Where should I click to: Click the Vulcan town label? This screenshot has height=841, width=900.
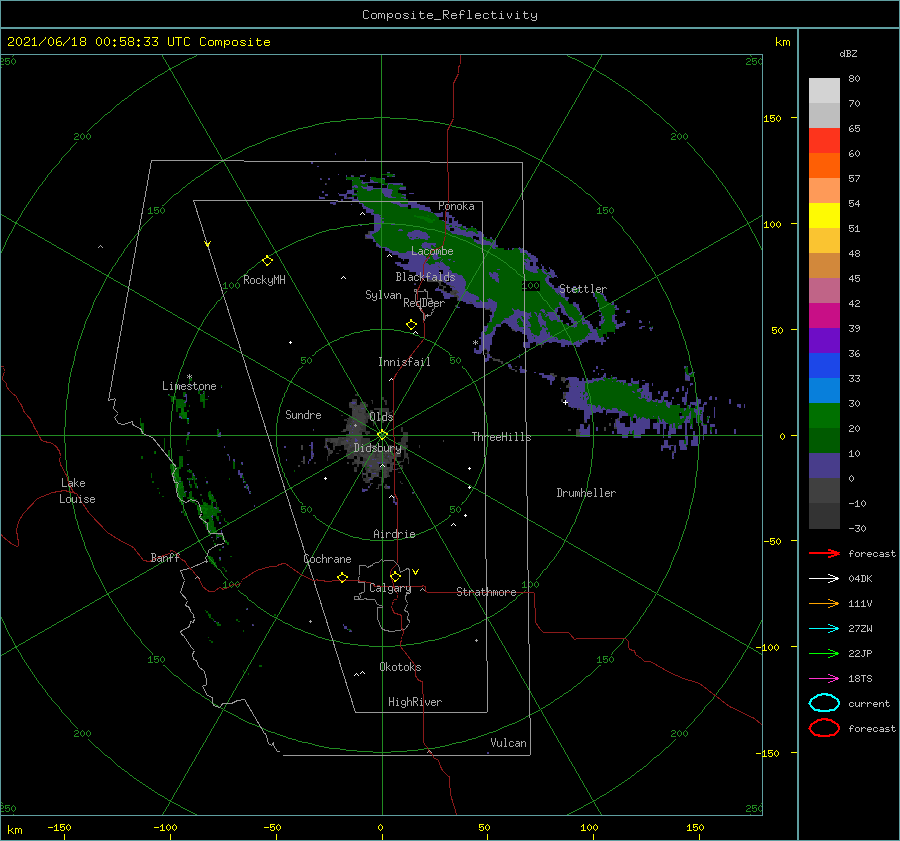[508, 743]
